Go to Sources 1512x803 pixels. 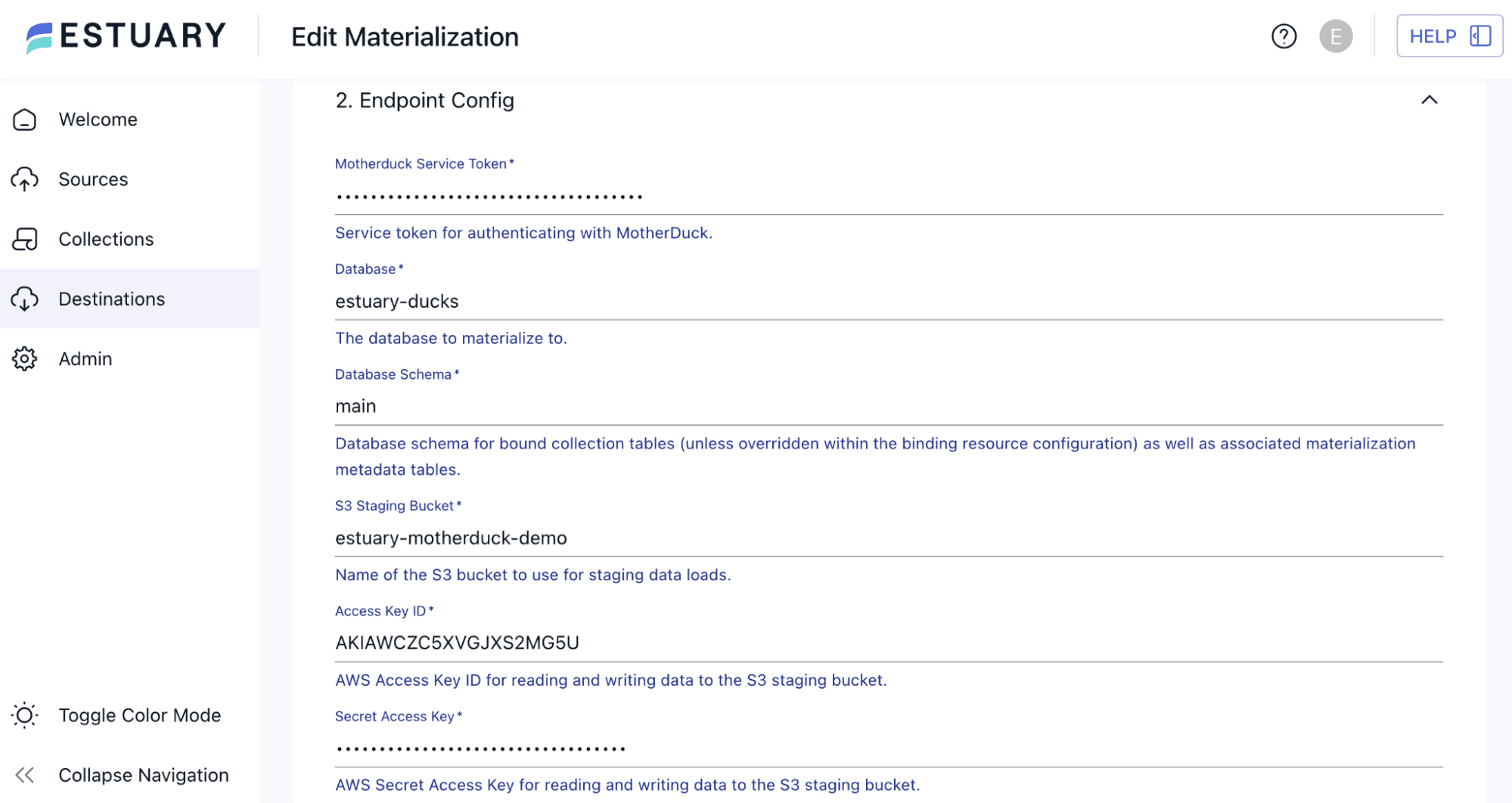(130, 179)
